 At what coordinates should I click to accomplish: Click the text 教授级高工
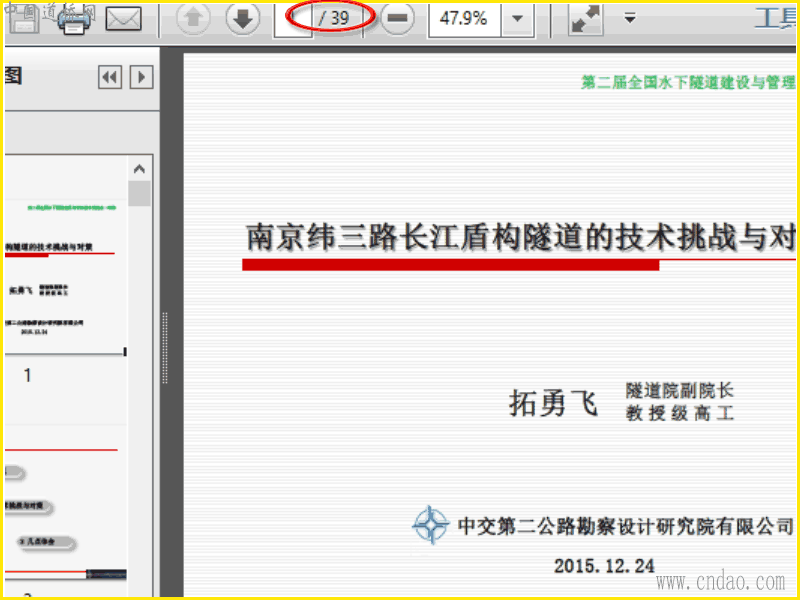pyautogui.click(x=680, y=413)
